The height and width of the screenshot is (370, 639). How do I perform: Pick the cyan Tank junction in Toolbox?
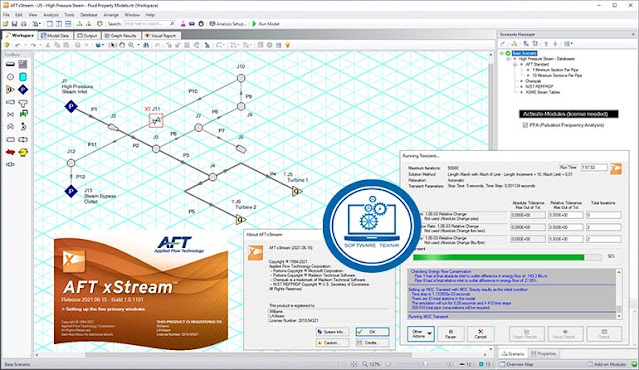23,77
